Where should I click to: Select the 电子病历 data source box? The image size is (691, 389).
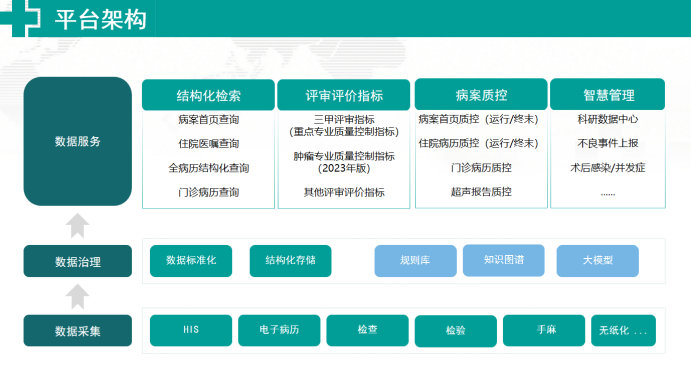(279, 330)
